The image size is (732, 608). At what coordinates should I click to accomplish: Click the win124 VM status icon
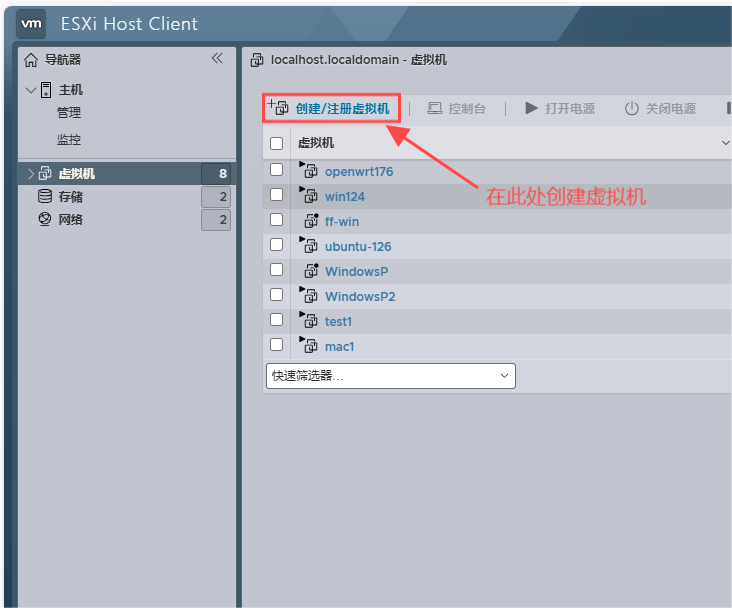(x=309, y=195)
